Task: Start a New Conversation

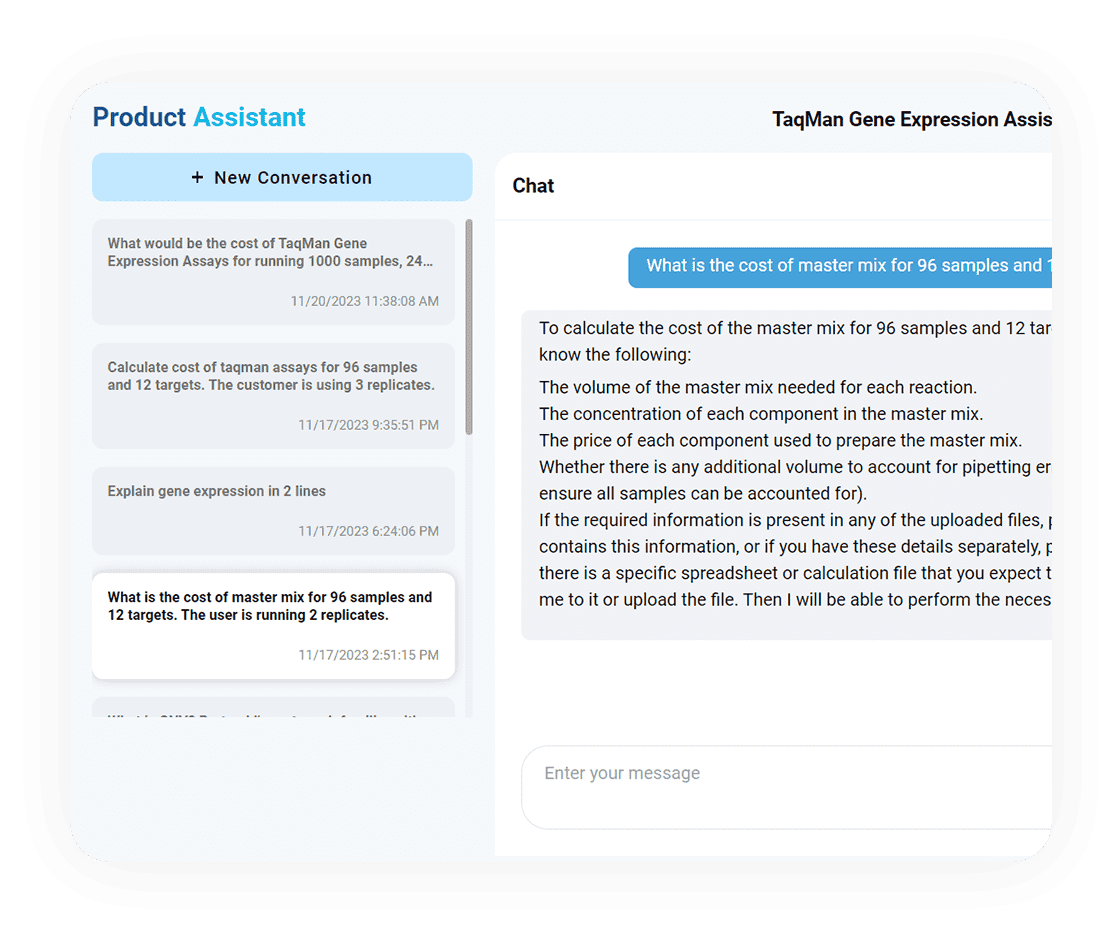Action: point(282,178)
